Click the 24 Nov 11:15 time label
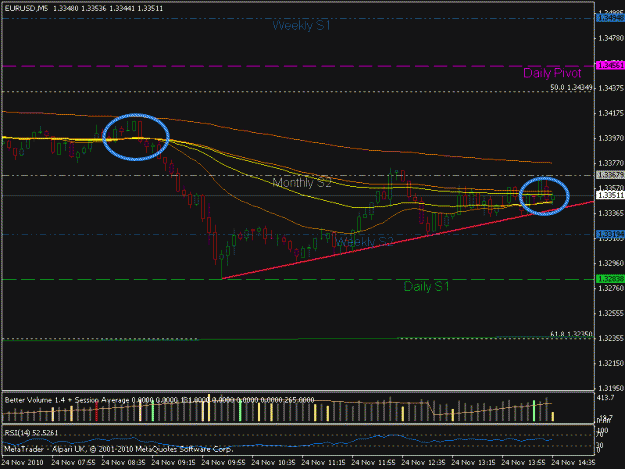 point(323,463)
